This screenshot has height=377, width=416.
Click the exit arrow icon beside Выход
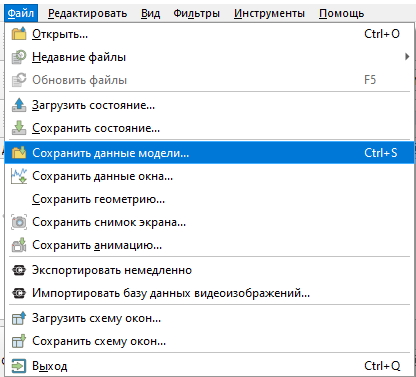click(x=19, y=366)
